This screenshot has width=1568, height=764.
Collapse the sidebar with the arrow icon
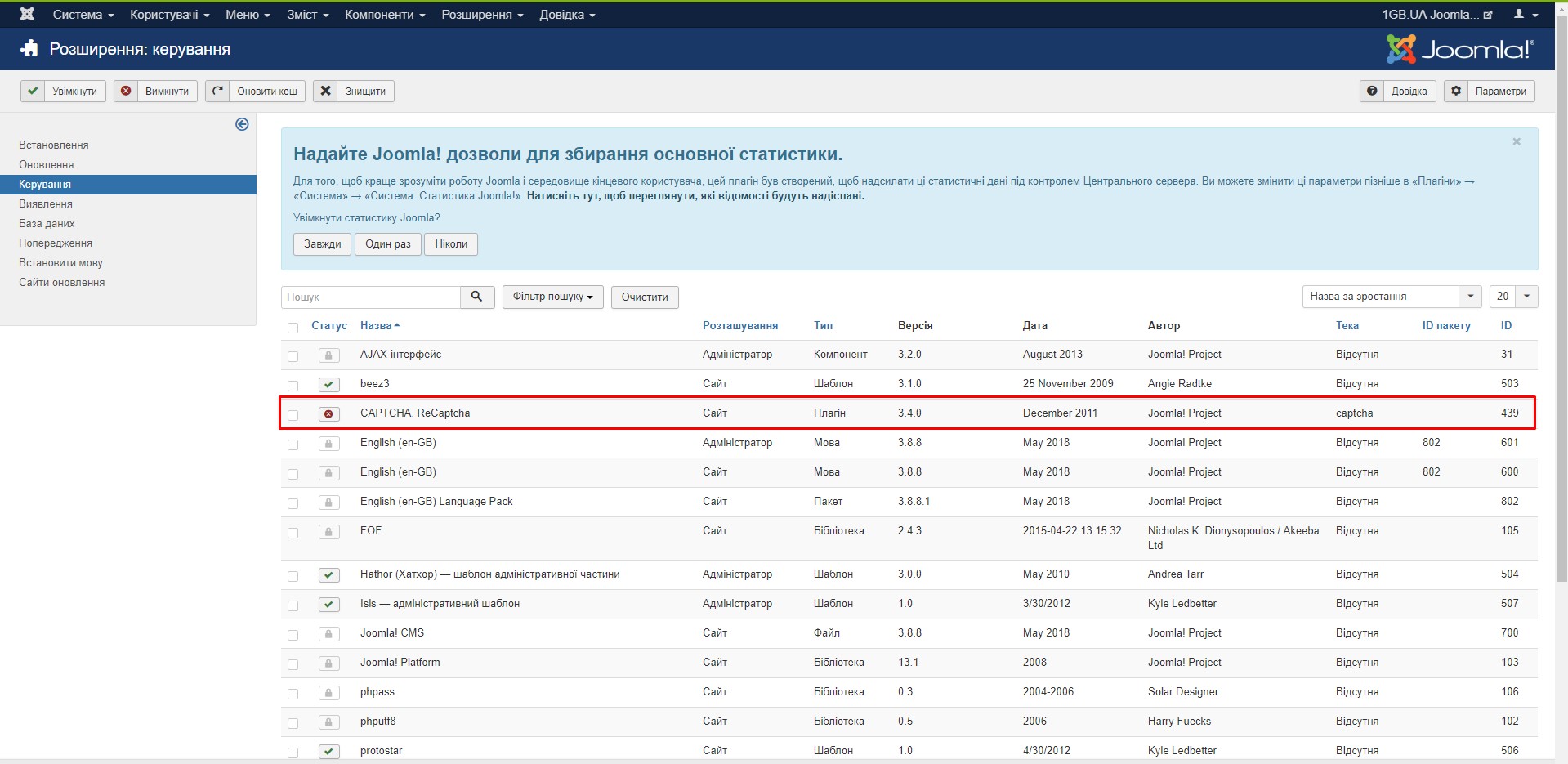pyautogui.click(x=242, y=124)
